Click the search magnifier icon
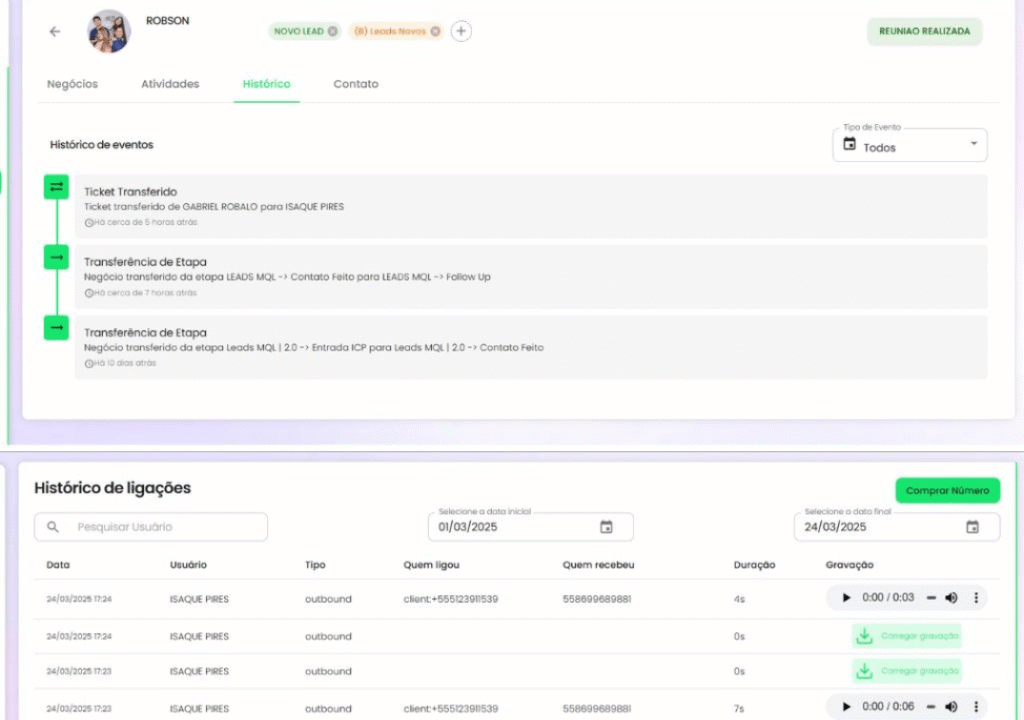The height and width of the screenshot is (720, 1024). point(53,527)
